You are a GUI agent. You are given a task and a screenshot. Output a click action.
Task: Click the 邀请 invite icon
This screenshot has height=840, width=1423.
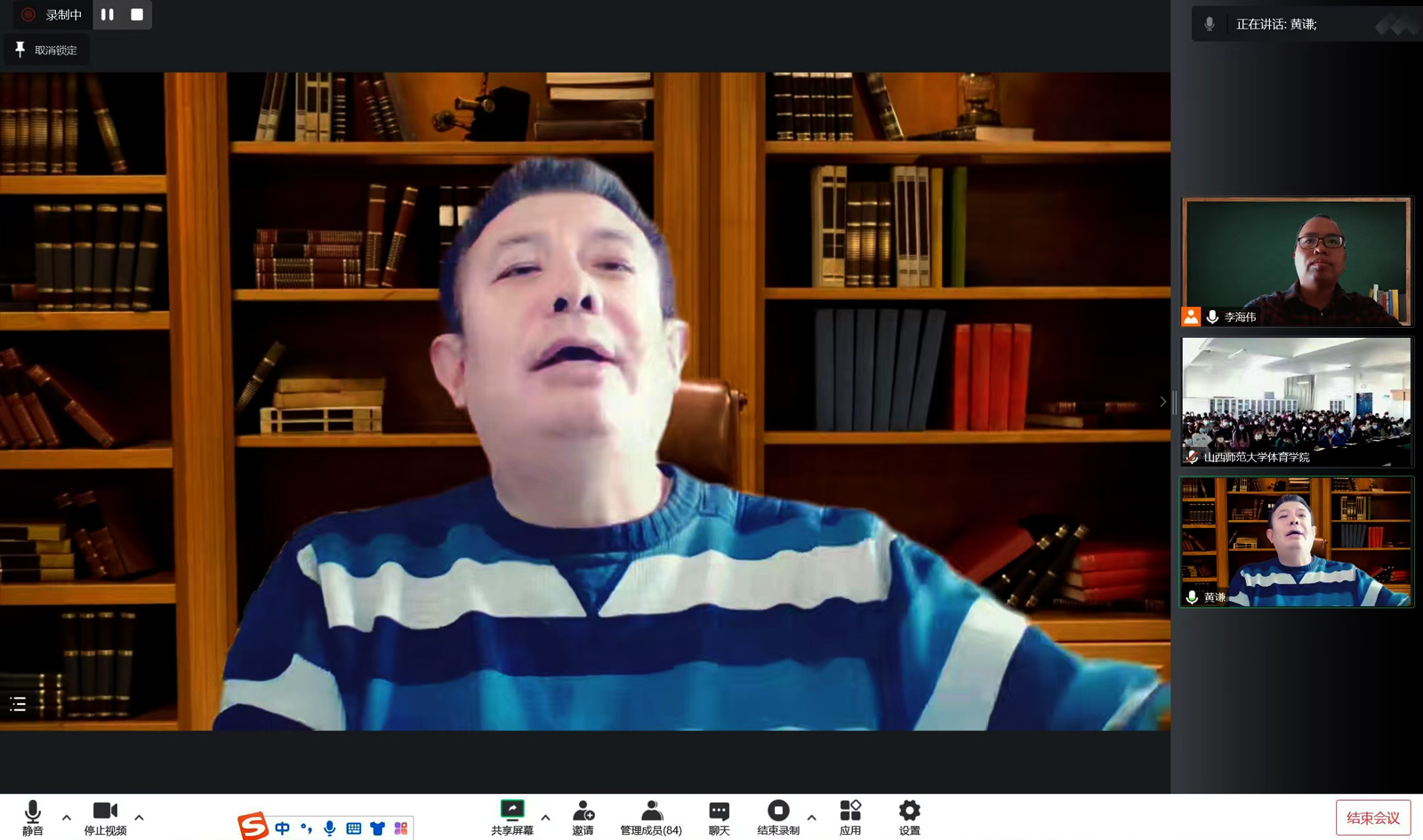pyautogui.click(x=583, y=817)
